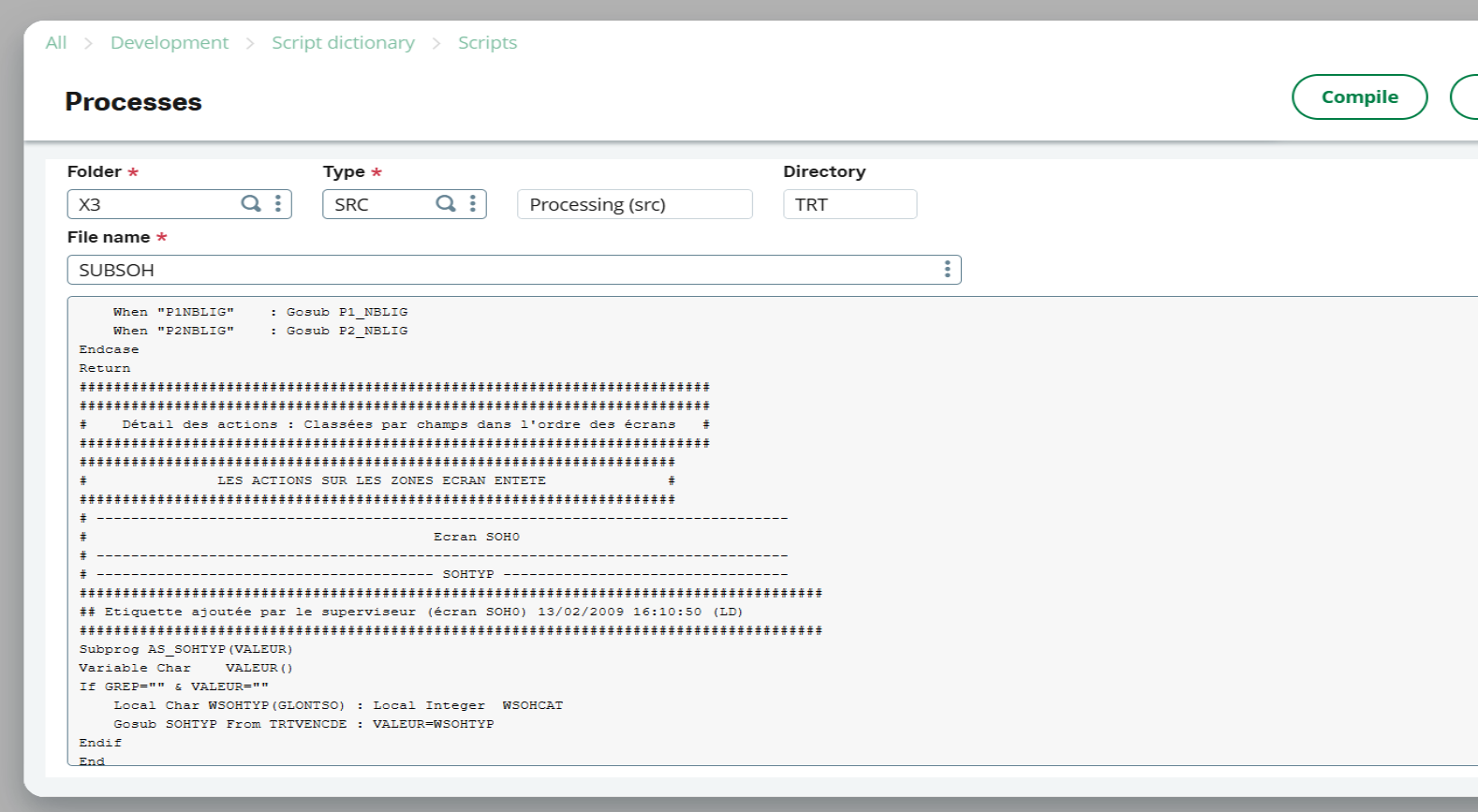Click the partially visible button beside Compile
1478x812 pixels.
click(1465, 97)
